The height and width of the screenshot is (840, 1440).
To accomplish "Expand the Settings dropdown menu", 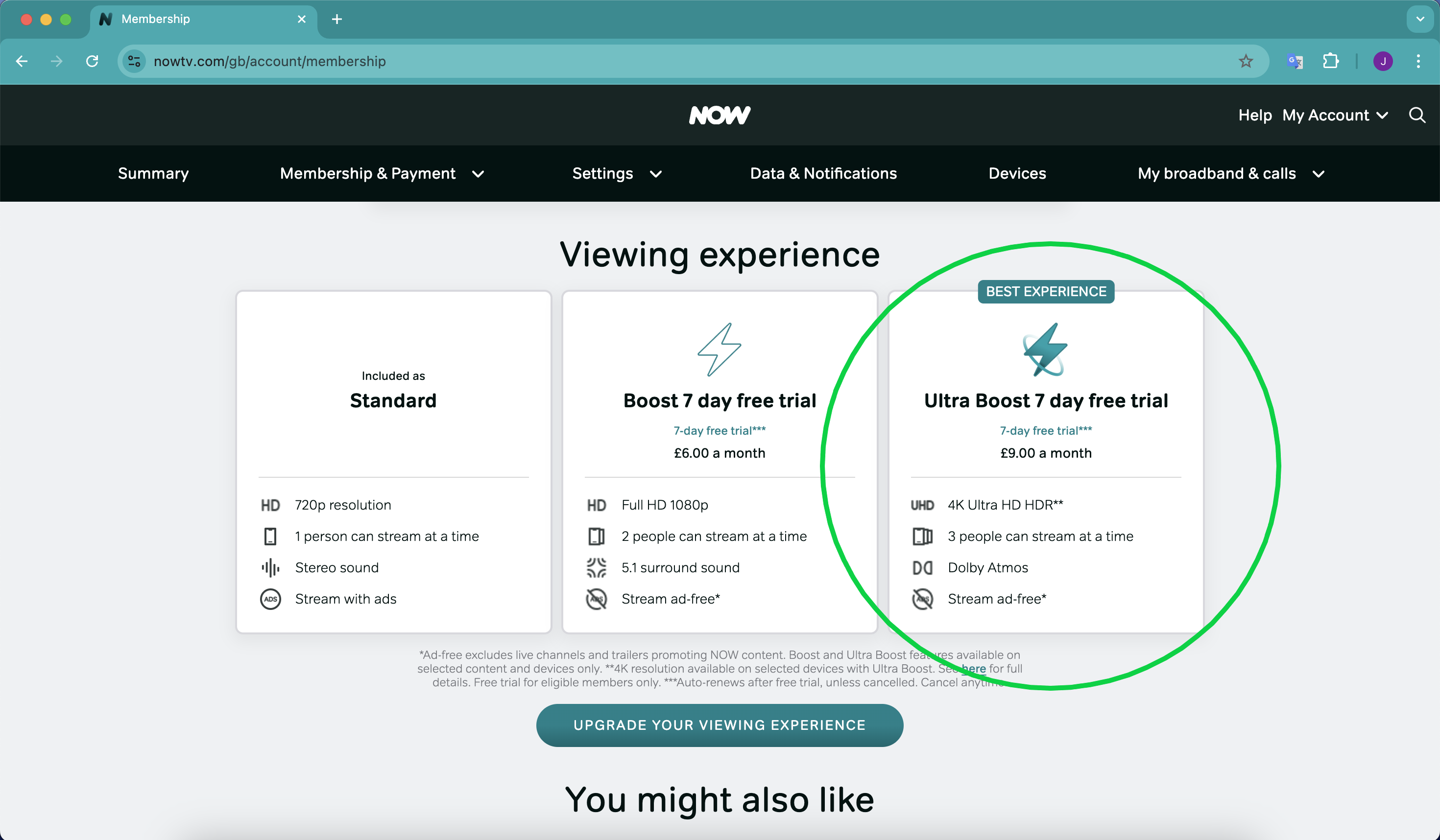I will point(617,174).
